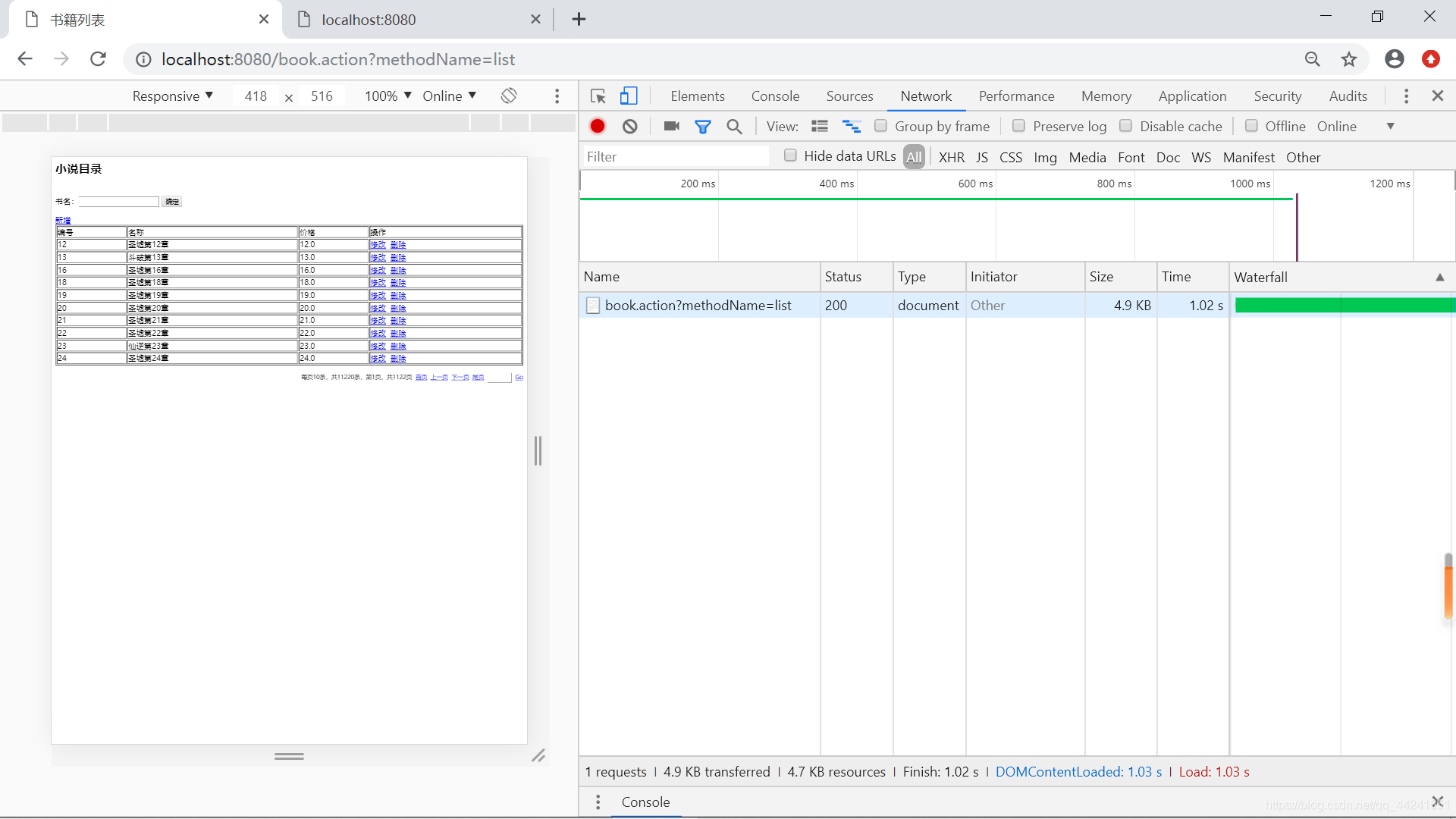Viewport: 1456px width, 819px height.
Task: Click the filter funnel icon
Action: (x=702, y=126)
